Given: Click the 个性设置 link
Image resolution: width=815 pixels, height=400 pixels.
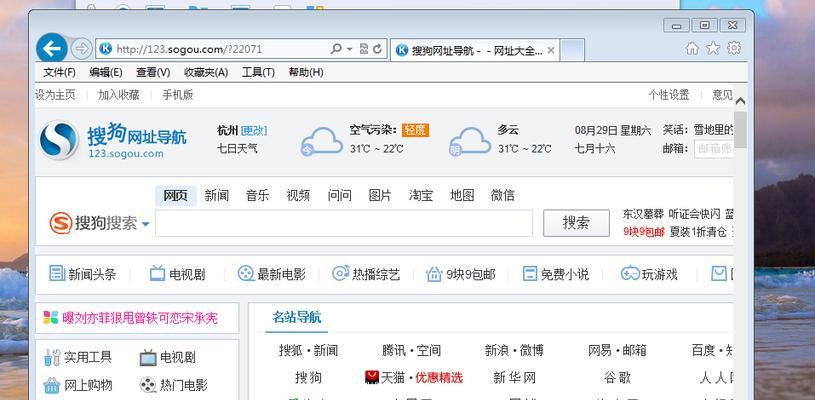Looking at the screenshot, I should (x=668, y=95).
